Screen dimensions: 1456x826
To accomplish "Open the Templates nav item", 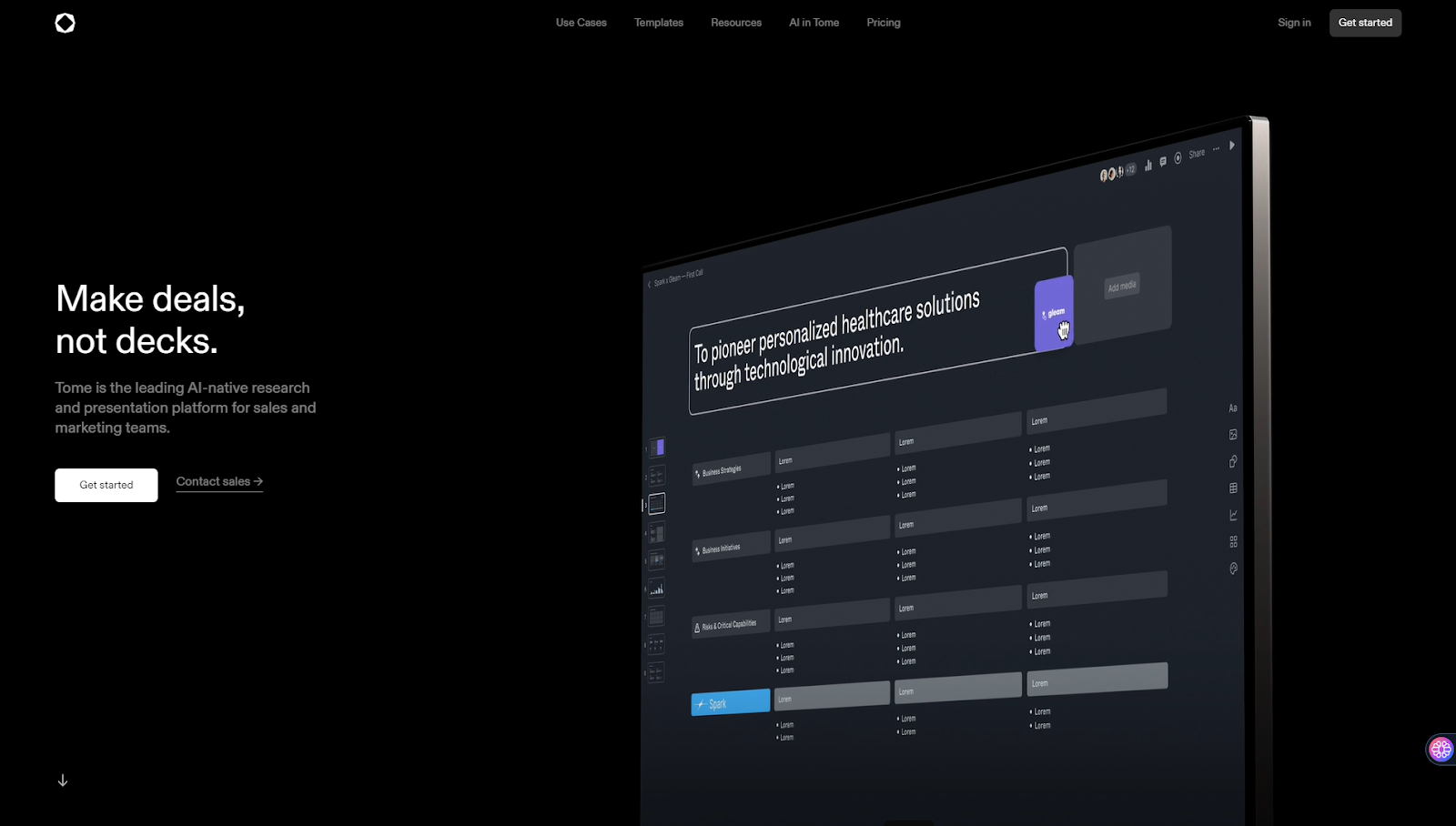I will 659,23.
